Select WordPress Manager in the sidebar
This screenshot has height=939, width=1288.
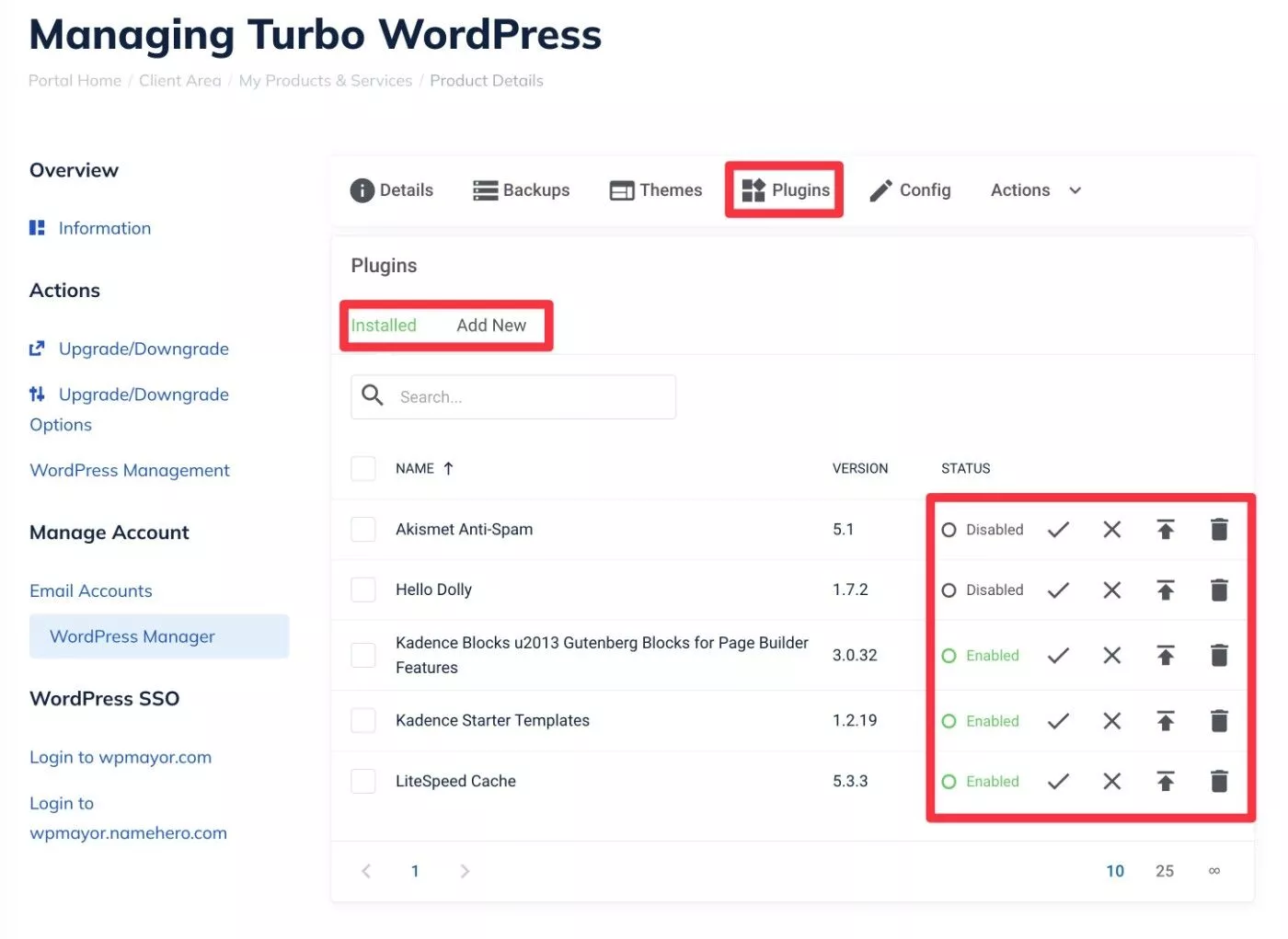159,636
